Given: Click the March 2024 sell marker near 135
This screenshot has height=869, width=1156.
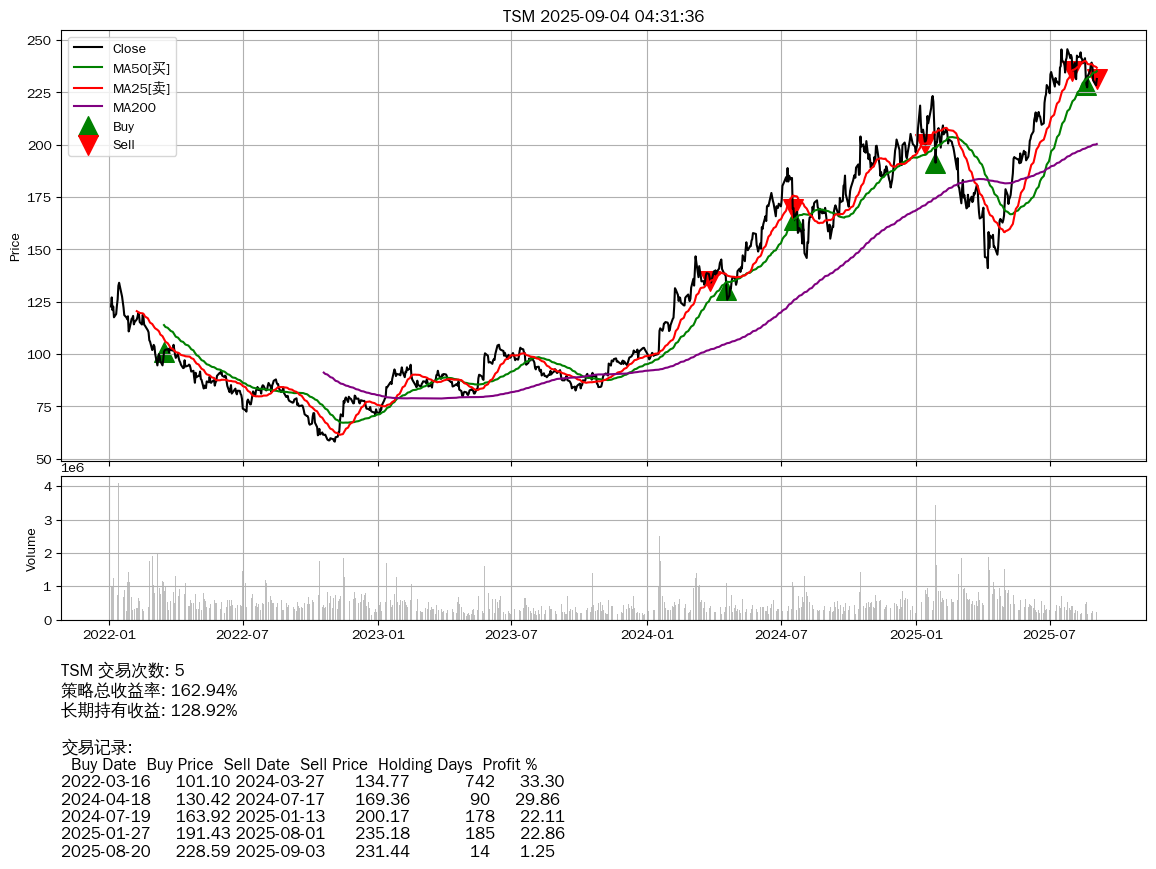Looking at the screenshot, I should [710, 281].
